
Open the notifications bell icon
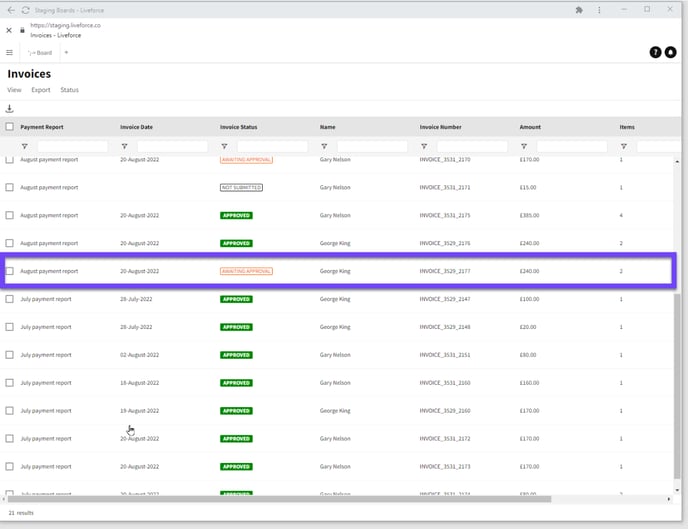pos(670,52)
